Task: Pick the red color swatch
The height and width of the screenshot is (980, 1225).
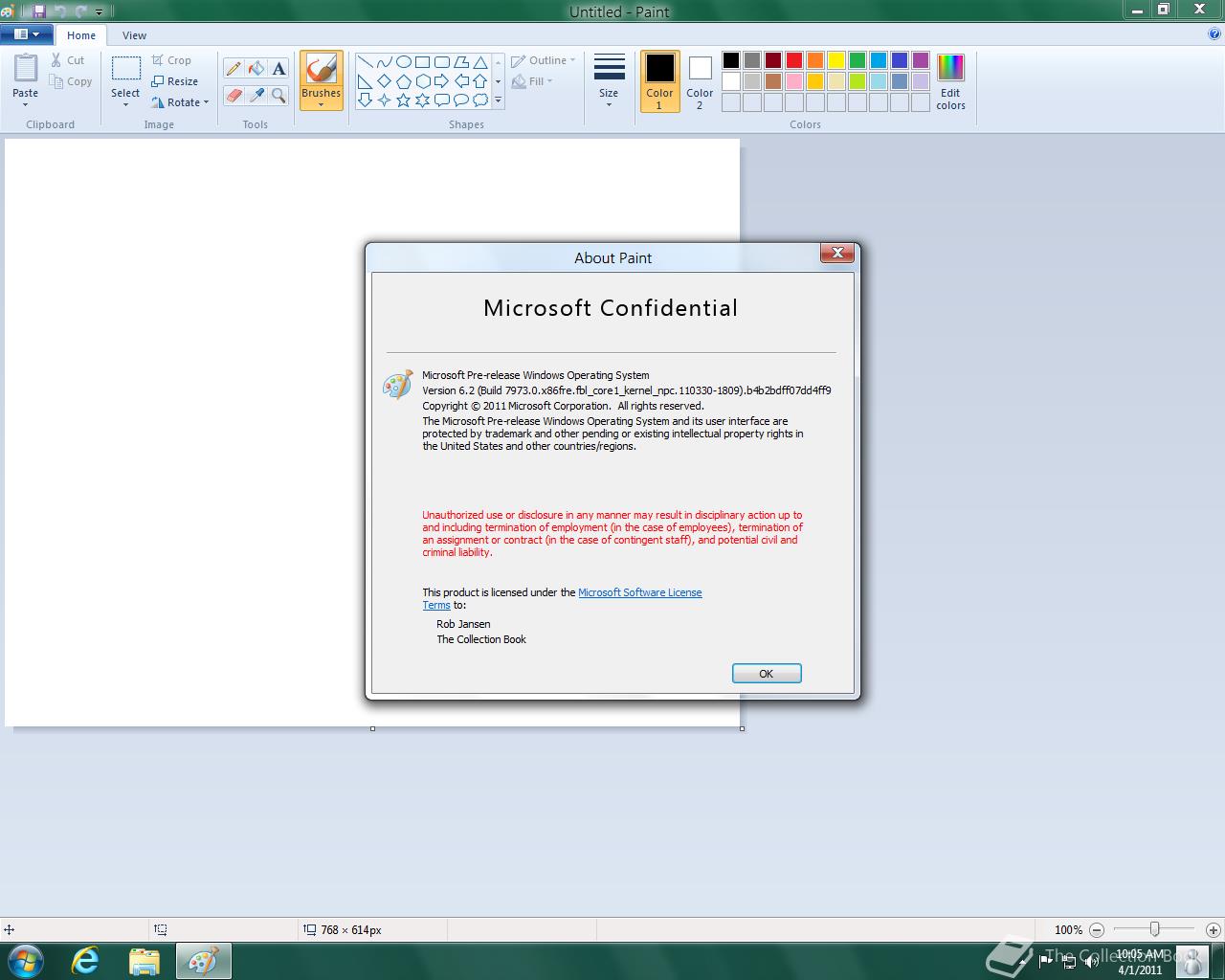Action: pyautogui.click(x=794, y=60)
